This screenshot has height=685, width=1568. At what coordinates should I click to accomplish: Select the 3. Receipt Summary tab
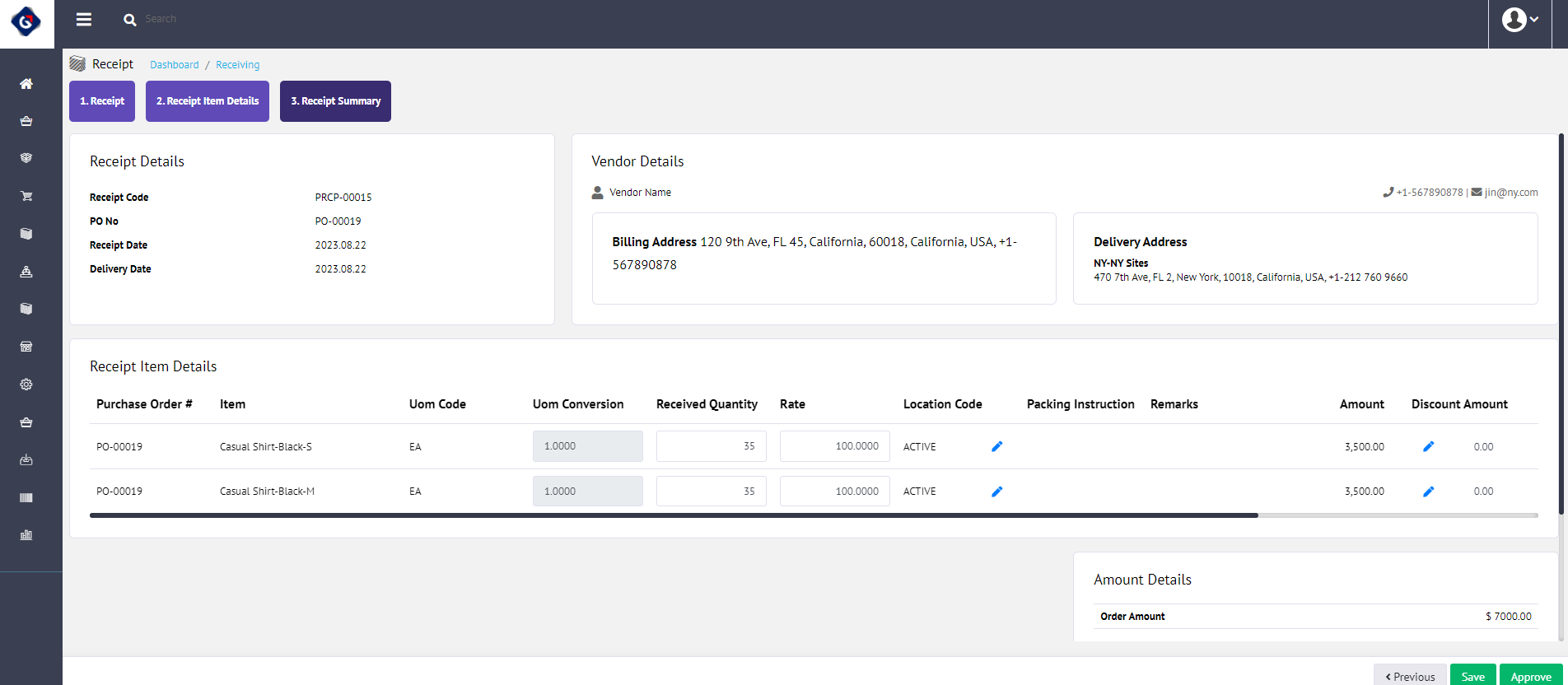click(x=335, y=101)
